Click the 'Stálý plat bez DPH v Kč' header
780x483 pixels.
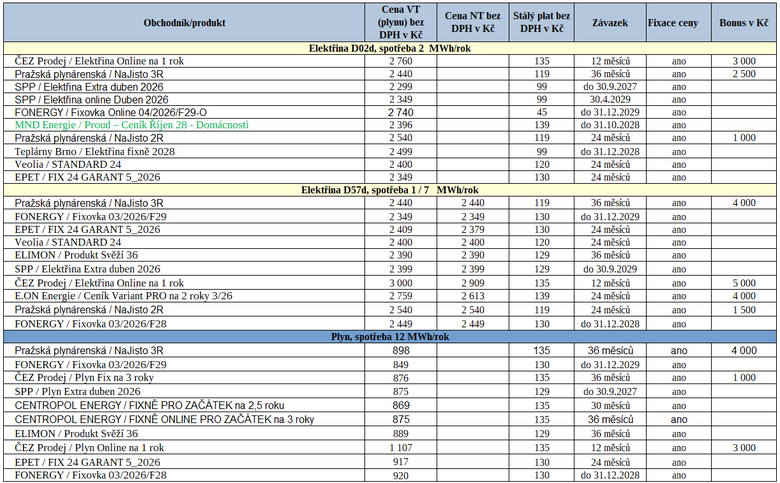point(542,22)
